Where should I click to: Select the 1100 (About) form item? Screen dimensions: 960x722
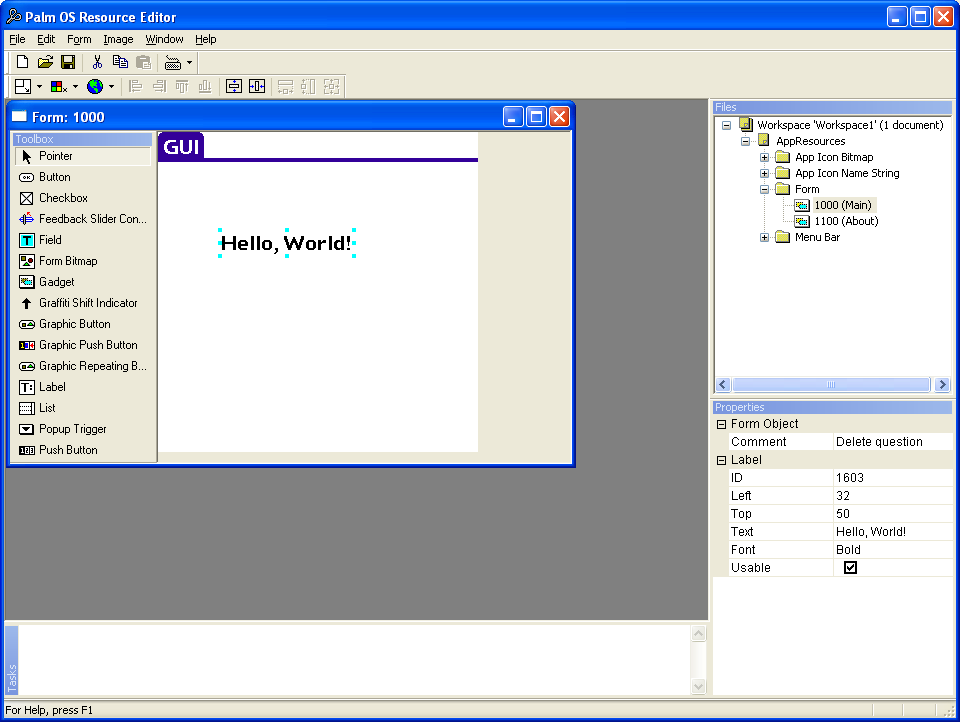tap(846, 221)
